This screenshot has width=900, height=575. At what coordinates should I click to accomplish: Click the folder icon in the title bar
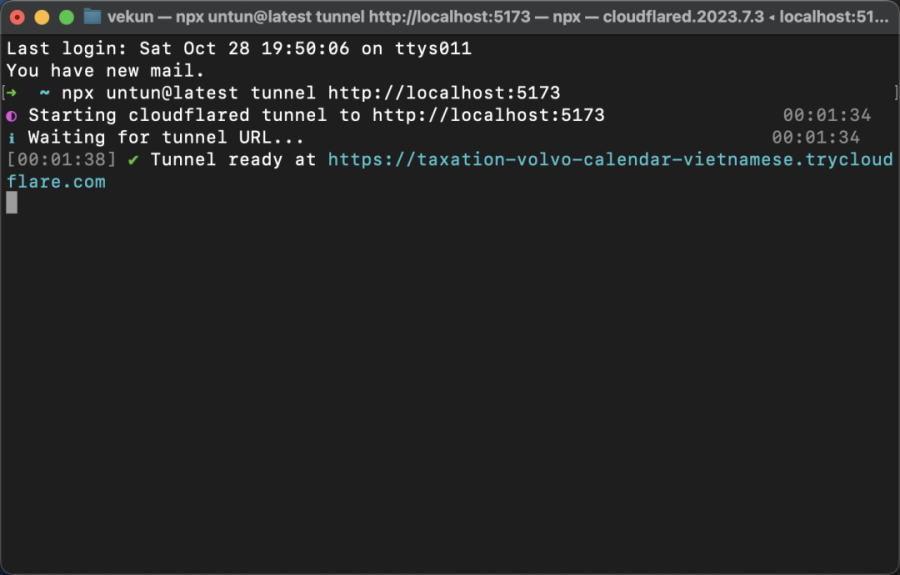tap(93, 17)
